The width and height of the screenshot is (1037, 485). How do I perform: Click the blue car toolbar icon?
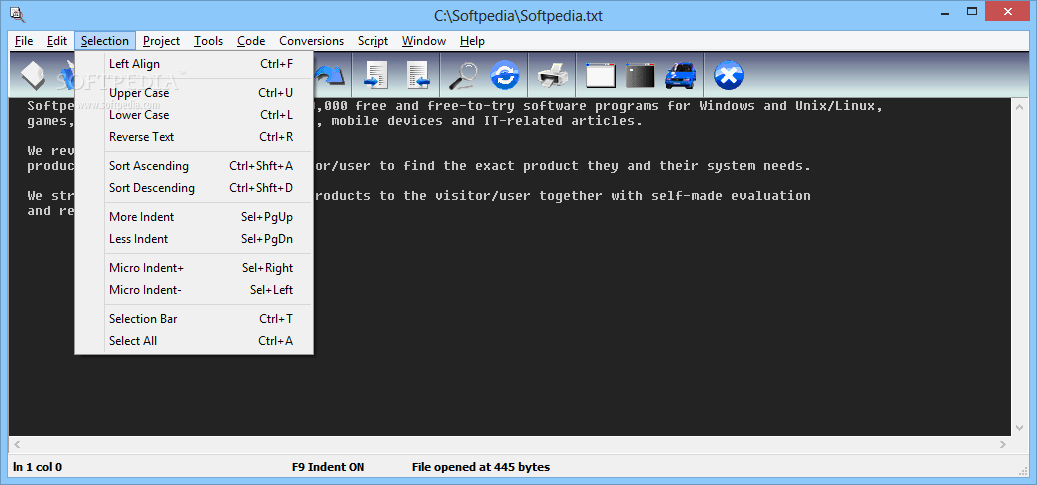tap(680, 75)
